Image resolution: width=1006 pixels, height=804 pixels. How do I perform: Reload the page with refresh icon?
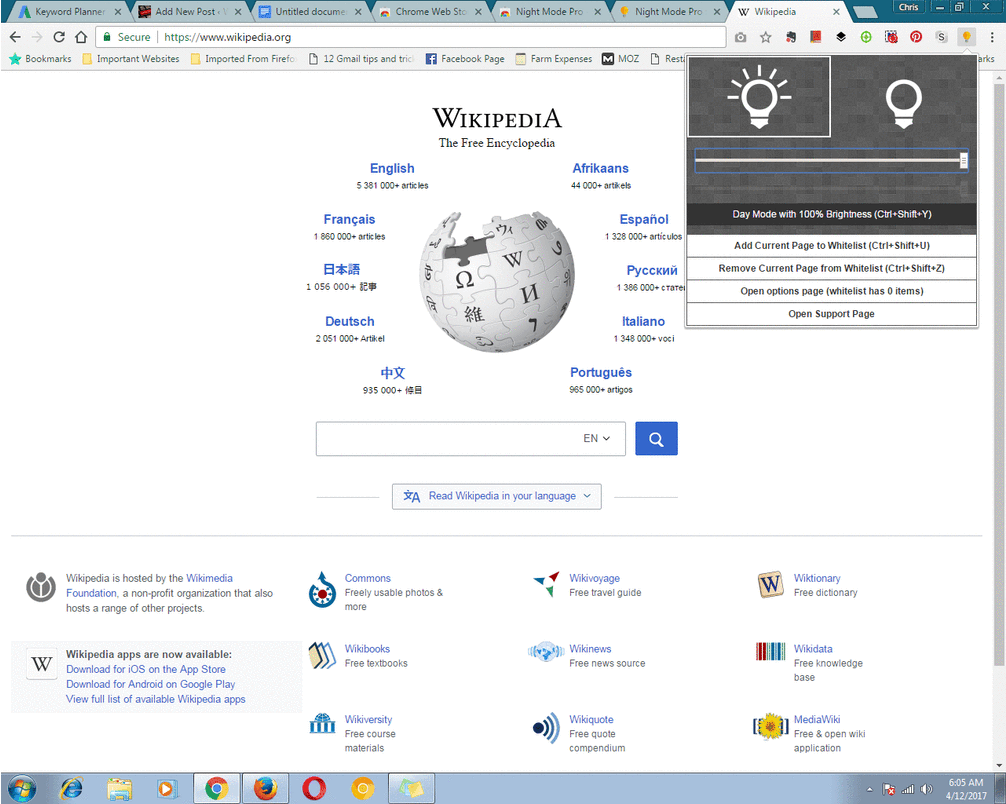(58, 37)
